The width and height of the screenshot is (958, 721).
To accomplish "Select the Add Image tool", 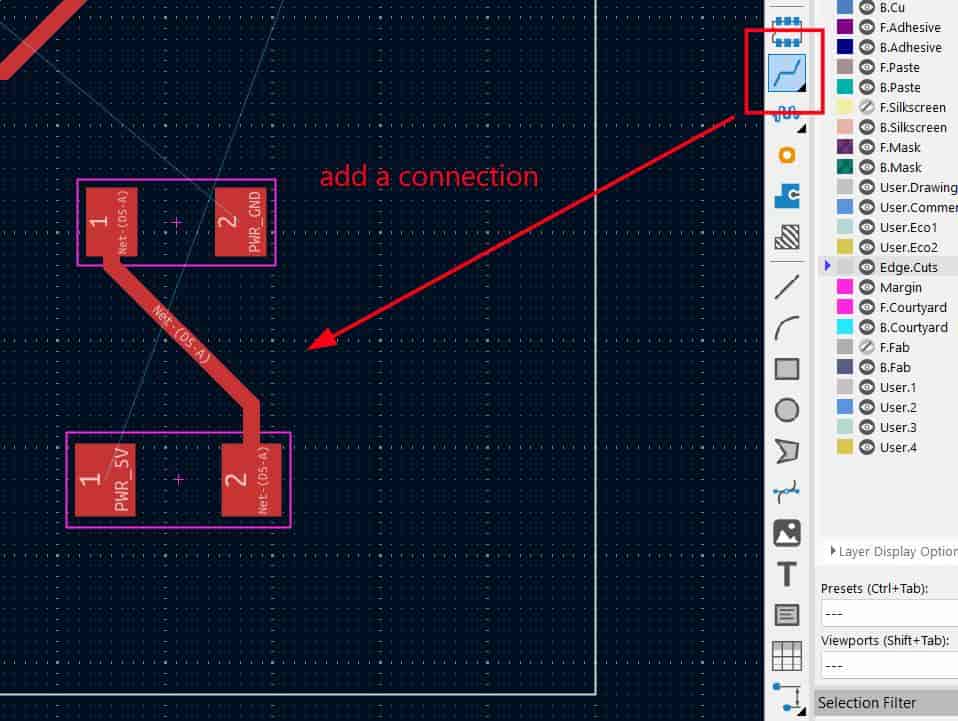I will pos(787,533).
